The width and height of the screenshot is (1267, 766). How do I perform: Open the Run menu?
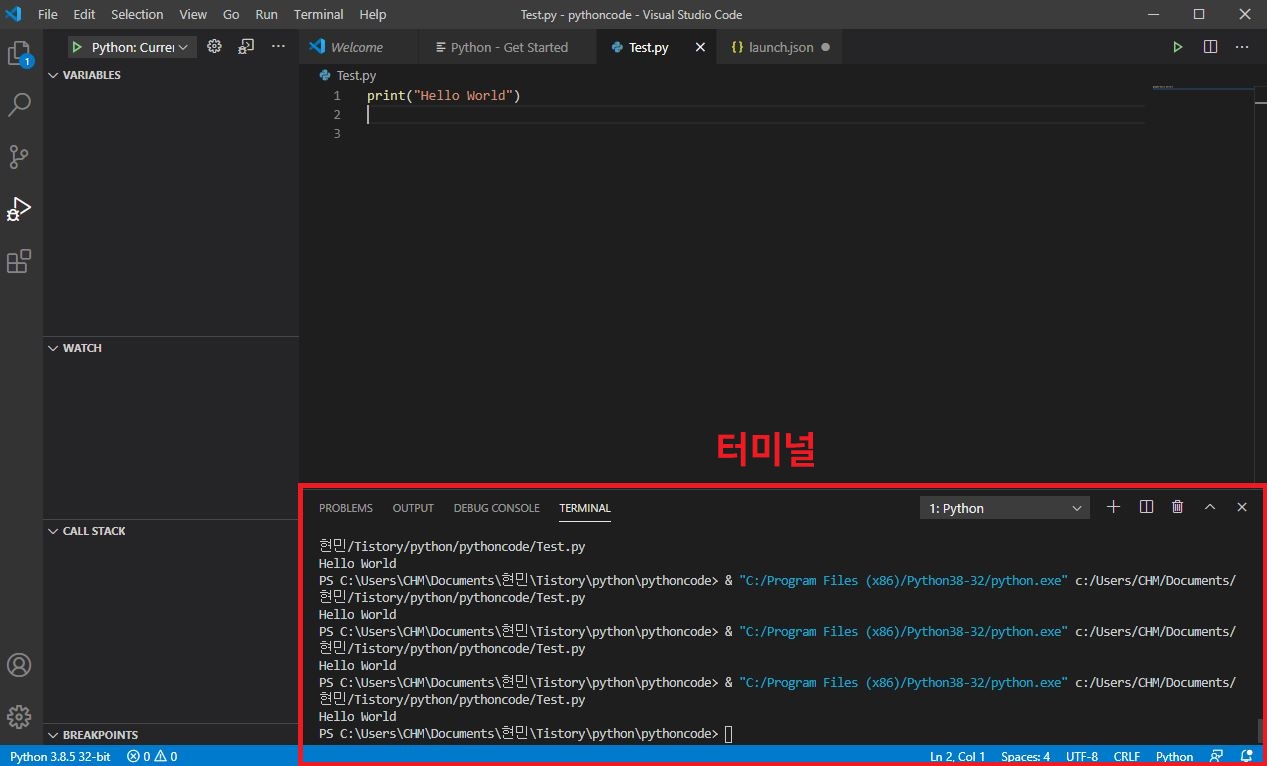point(266,14)
